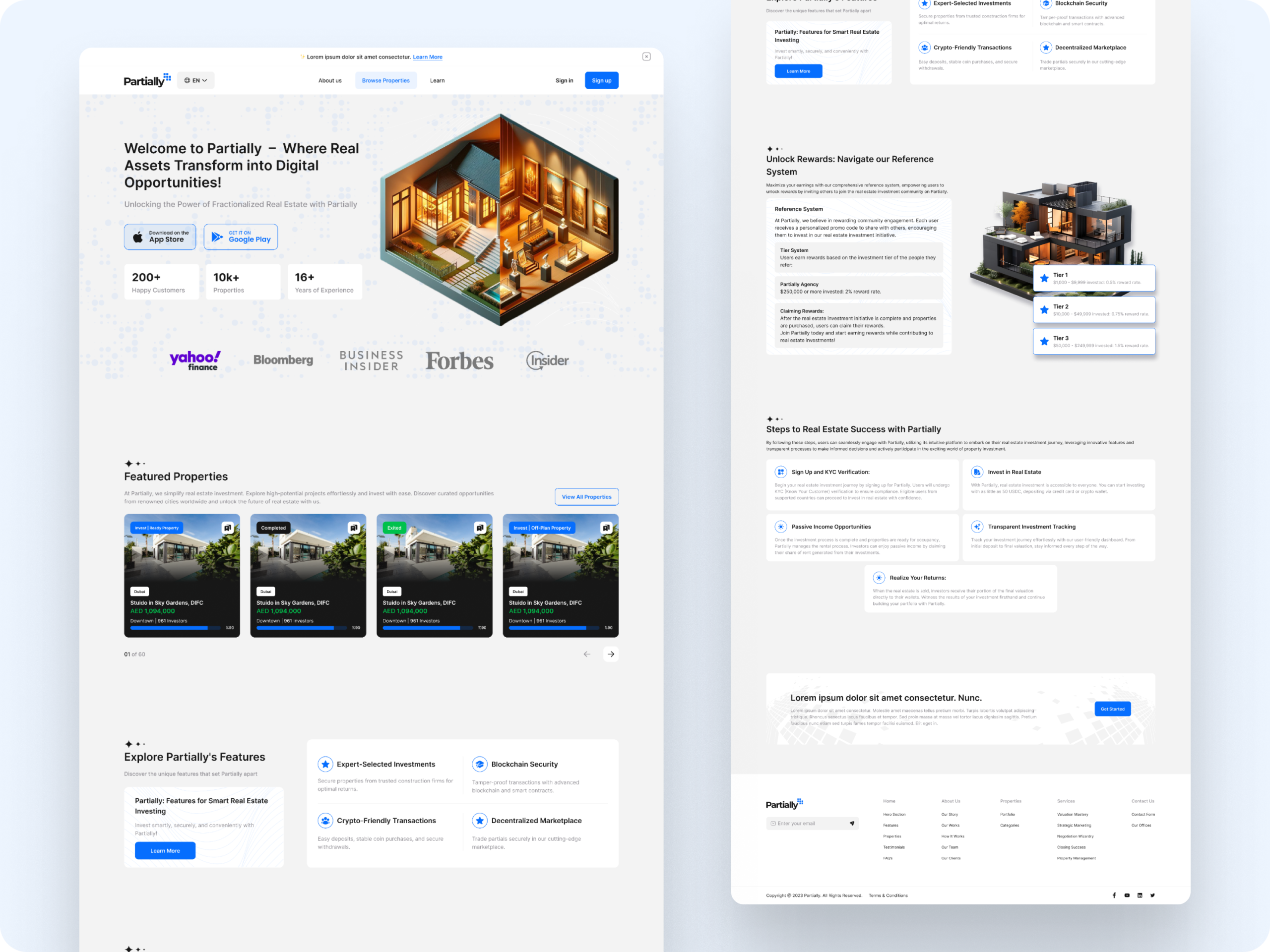Open the EN language dropdown

click(x=196, y=80)
